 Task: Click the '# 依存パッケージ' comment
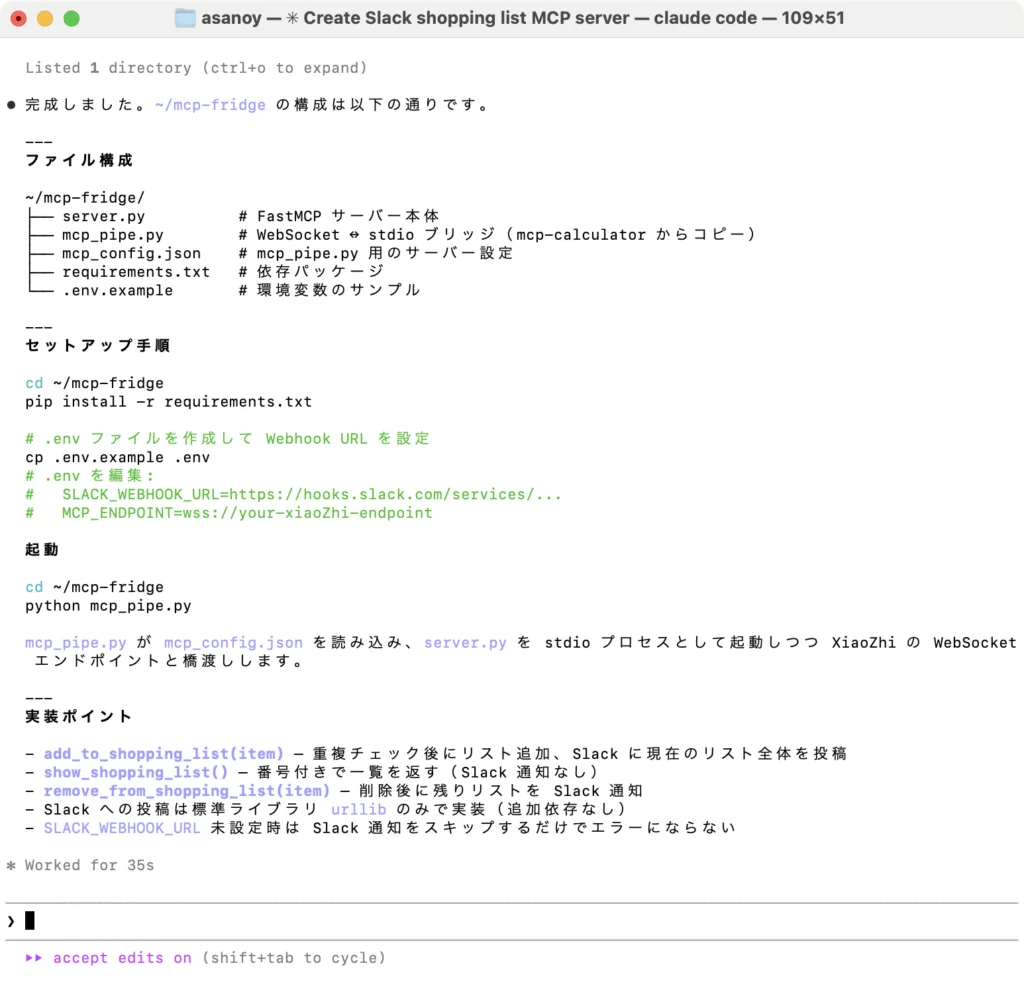[312, 272]
